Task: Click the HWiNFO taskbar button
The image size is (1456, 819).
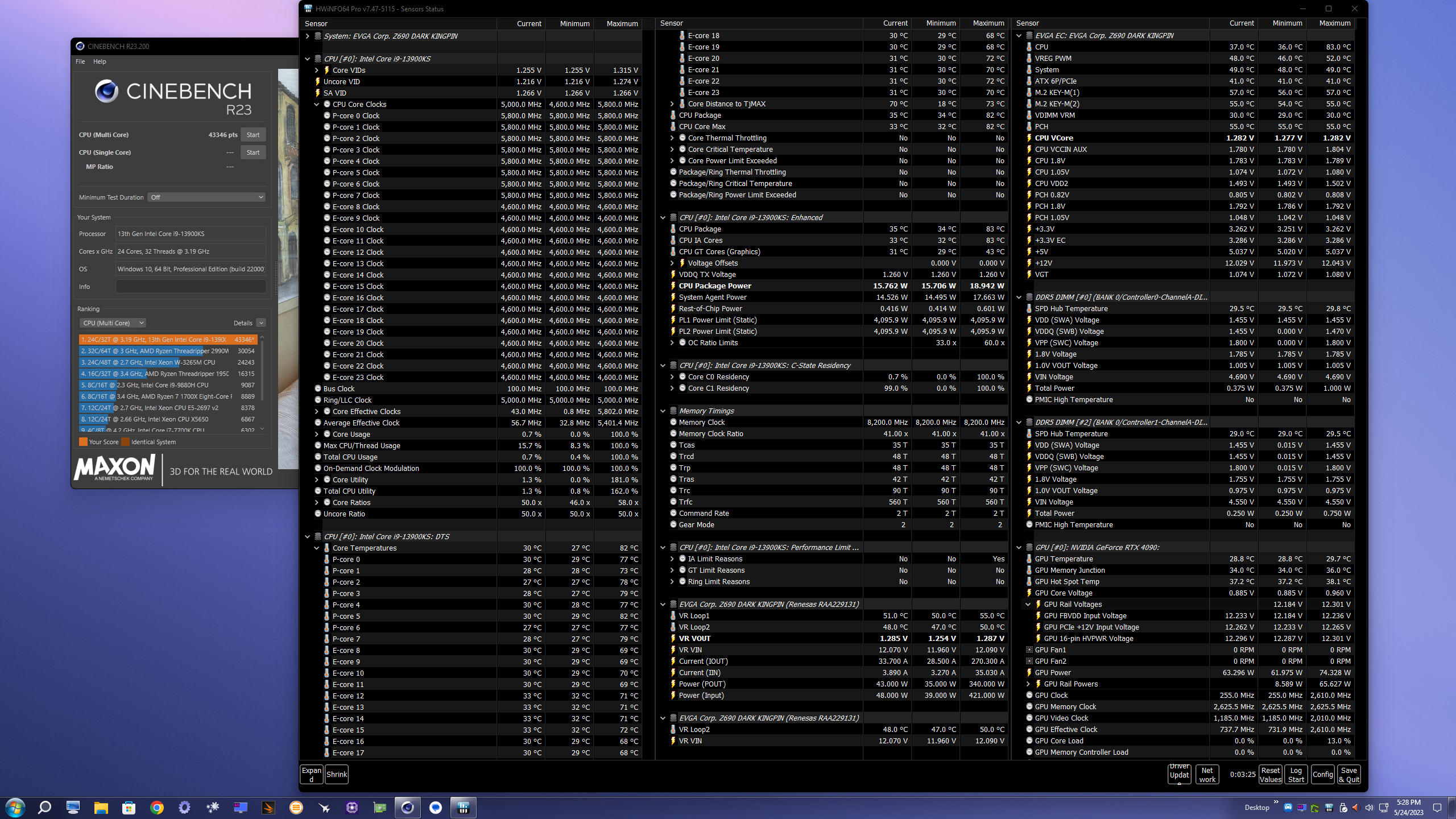Action: coord(464,807)
